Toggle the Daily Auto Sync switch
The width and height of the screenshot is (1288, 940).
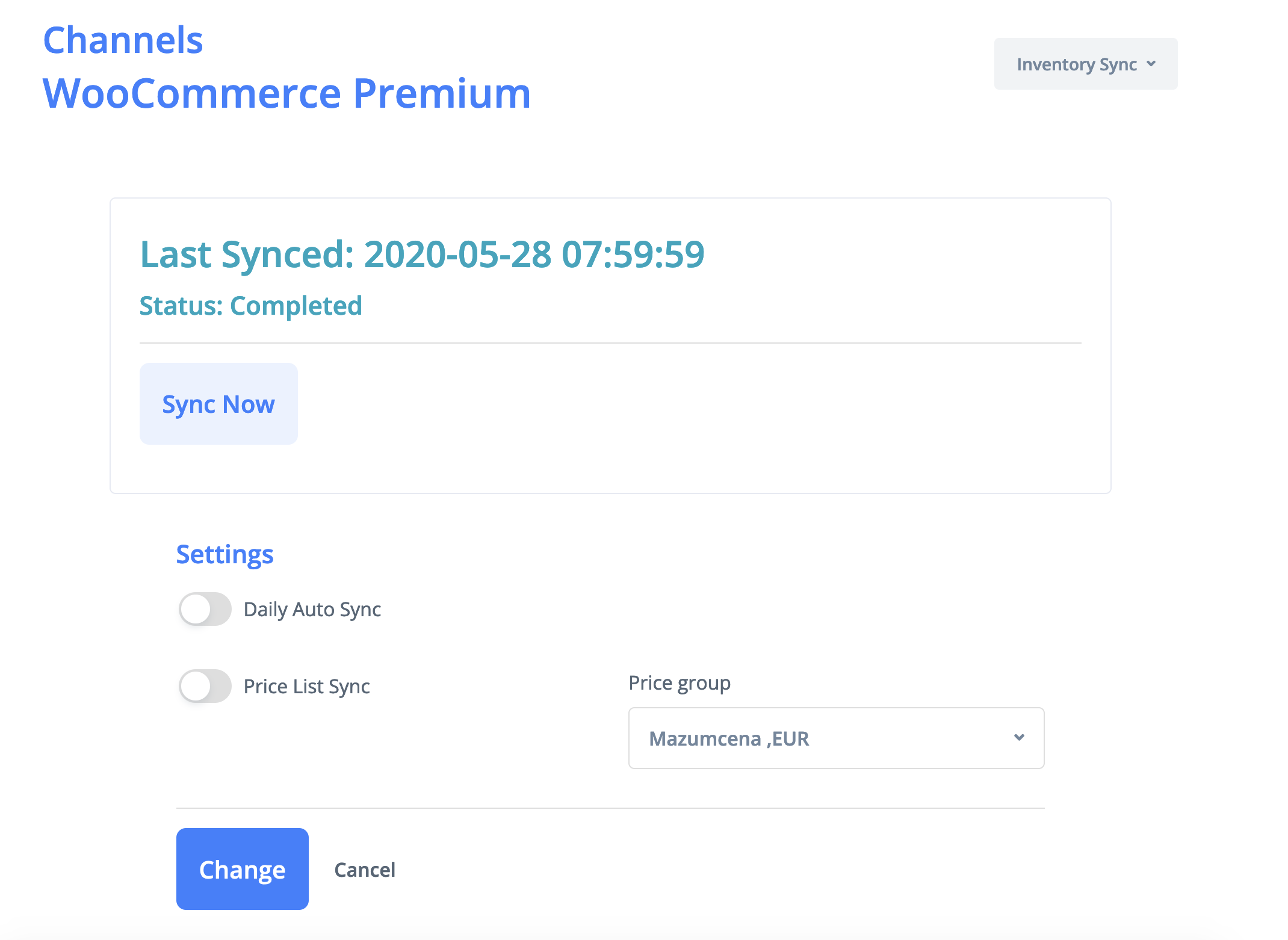pyautogui.click(x=205, y=609)
